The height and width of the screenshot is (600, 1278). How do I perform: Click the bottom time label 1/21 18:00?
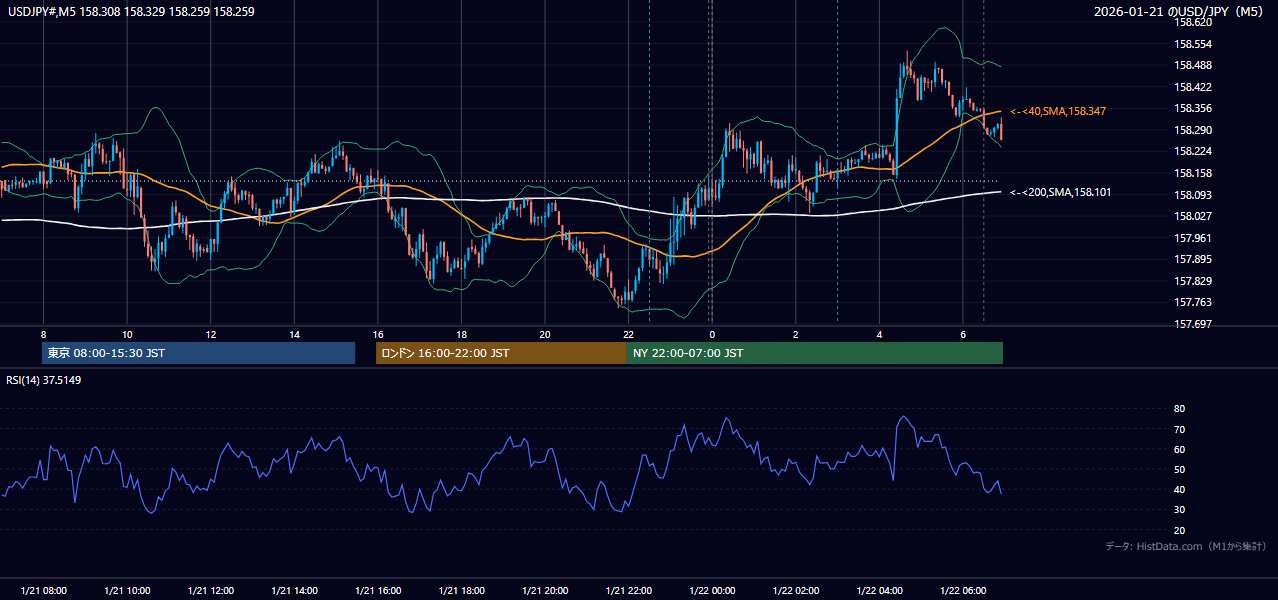point(461,591)
